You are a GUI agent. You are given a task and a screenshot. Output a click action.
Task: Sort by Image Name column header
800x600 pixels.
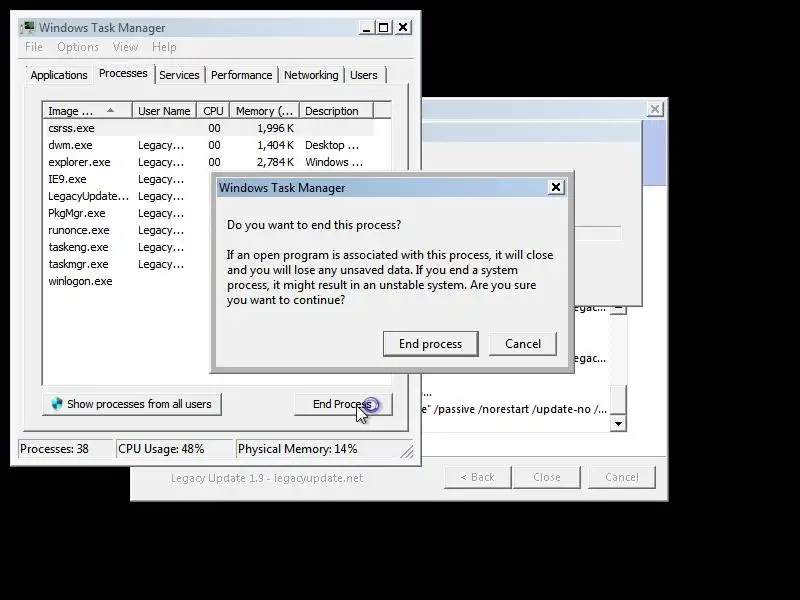(x=87, y=111)
